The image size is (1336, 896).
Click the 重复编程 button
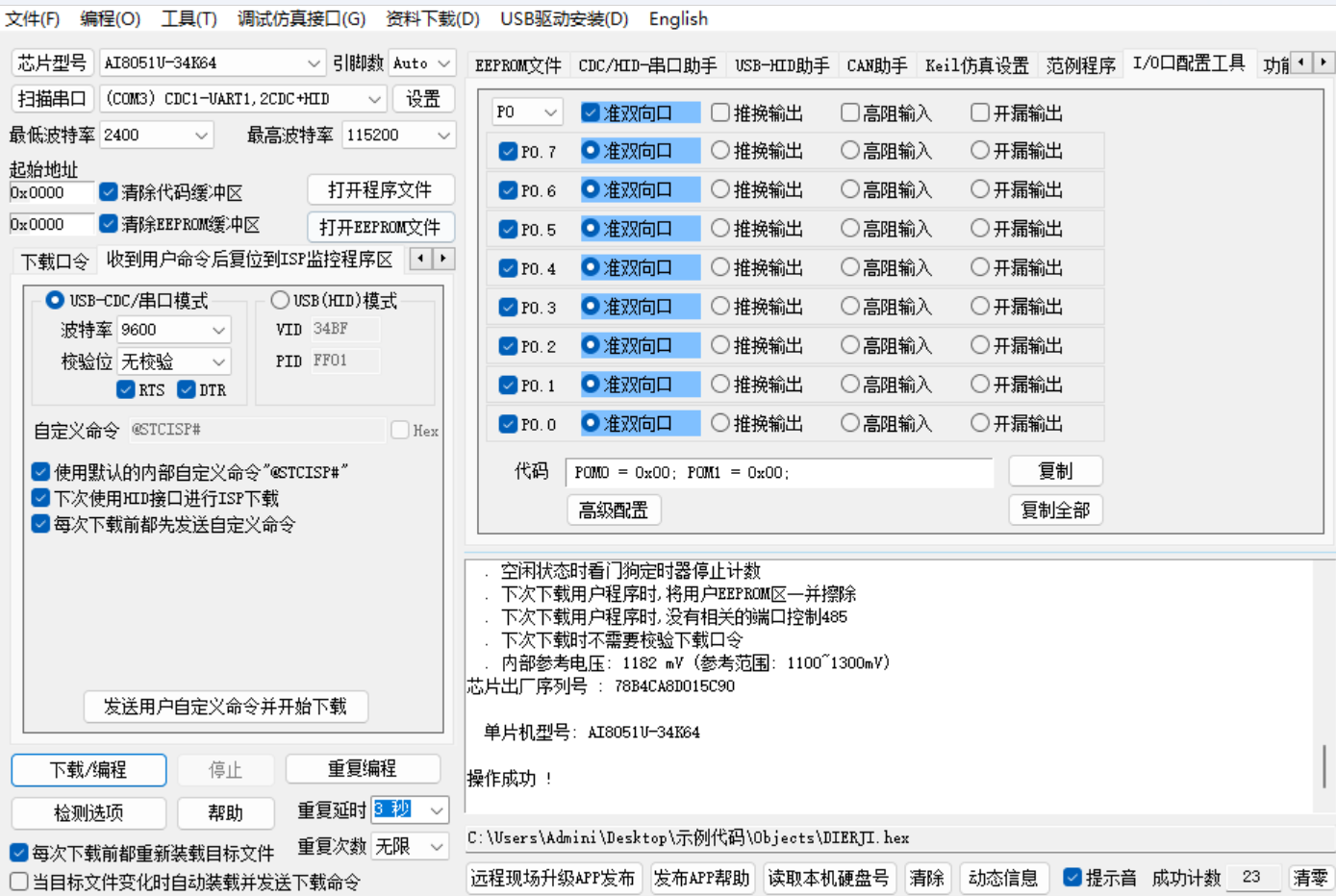coord(363,768)
